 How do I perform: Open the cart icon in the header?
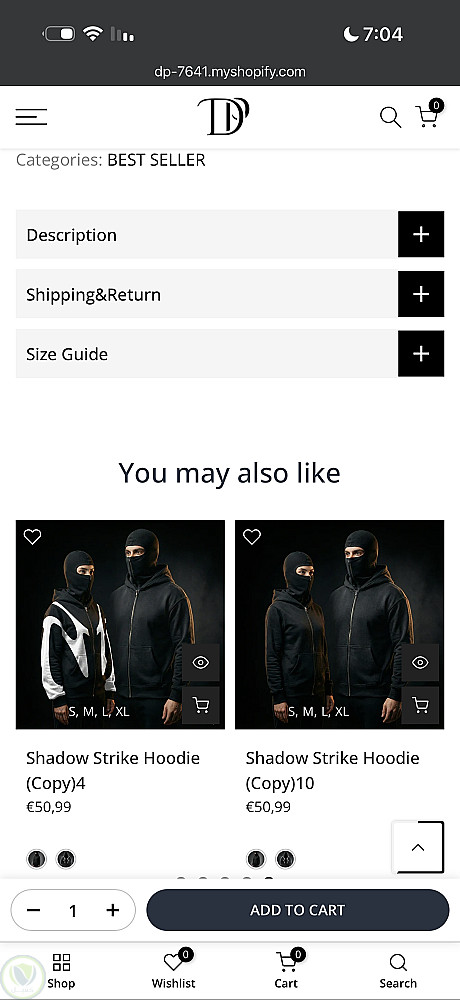(428, 115)
